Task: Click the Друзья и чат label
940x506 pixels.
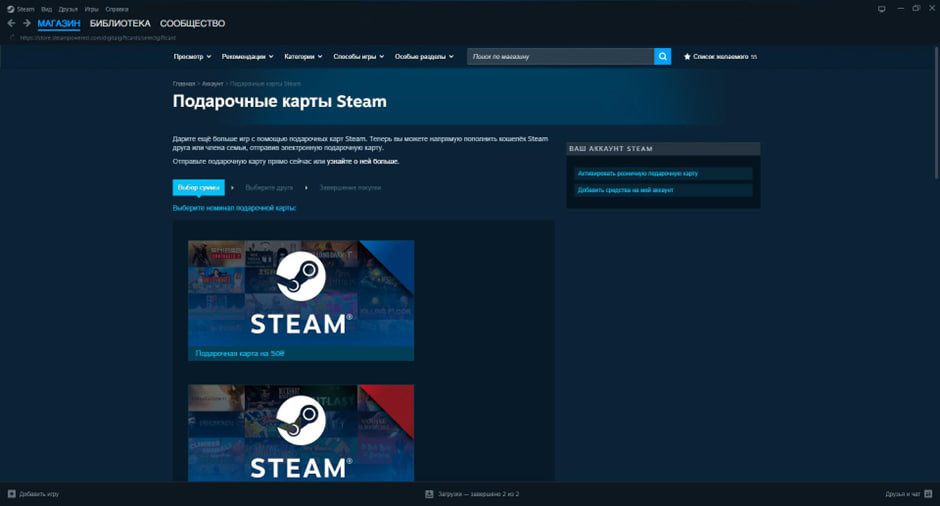Action: [x=903, y=494]
